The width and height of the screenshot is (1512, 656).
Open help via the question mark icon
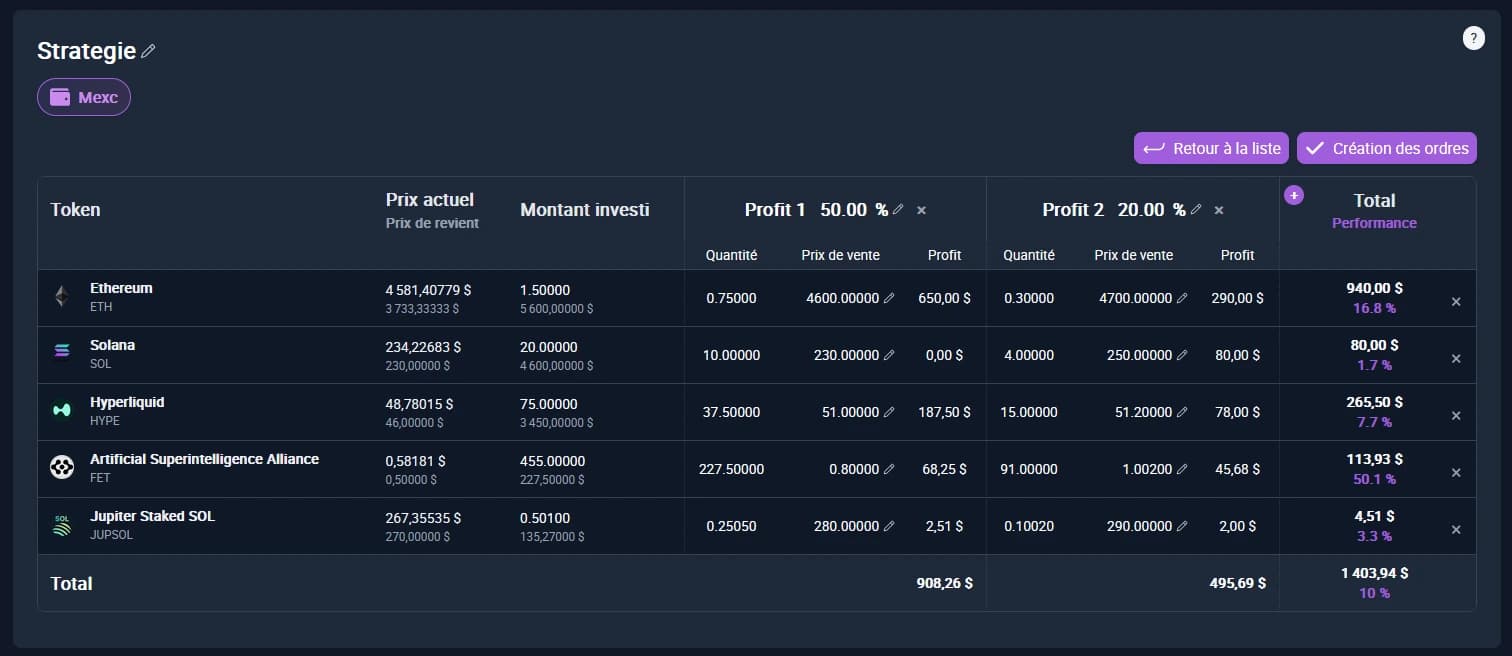[x=1473, y=37]
